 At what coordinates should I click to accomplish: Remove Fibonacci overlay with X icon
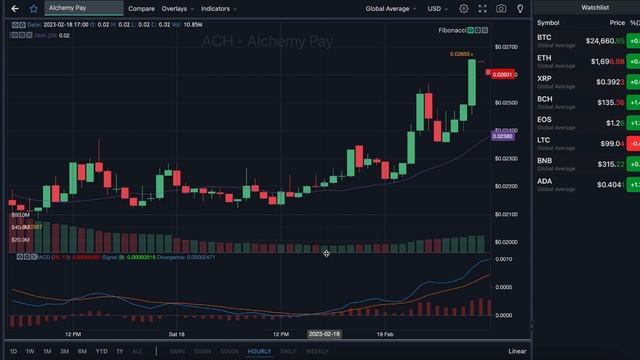click(485, 30)
